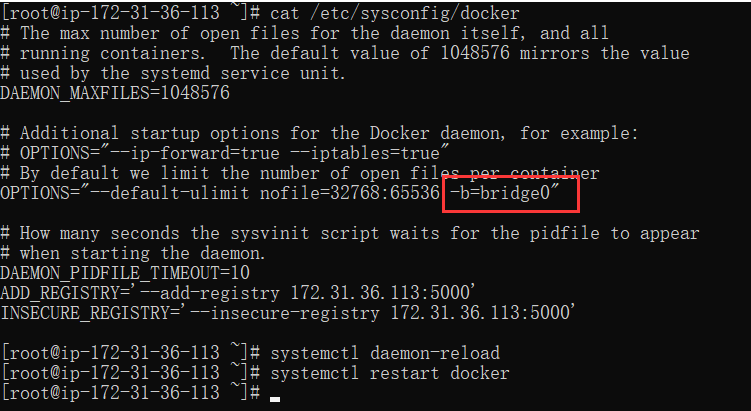Click the 'By default we limit' comment line
Viewport: 751px width, 411px height.
[x=300, y=173]
